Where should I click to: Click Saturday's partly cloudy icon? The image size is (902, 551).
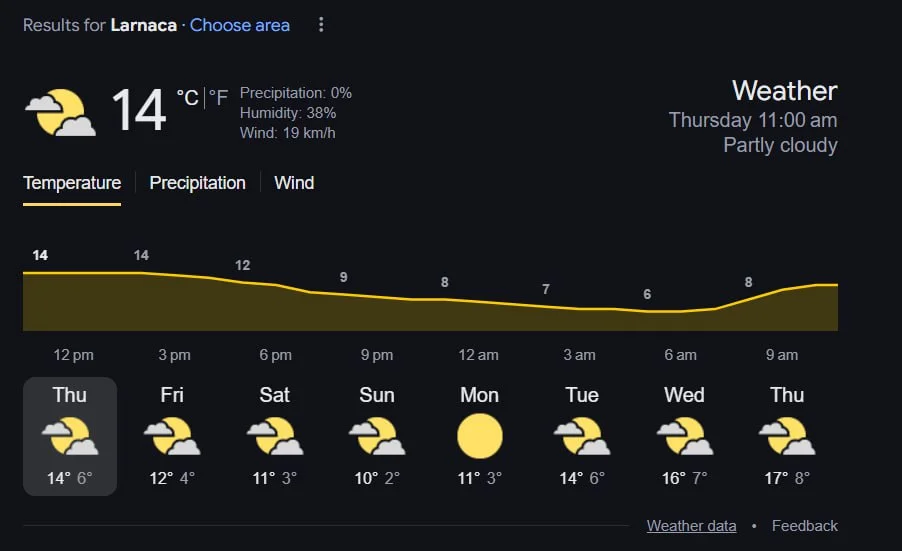click(275, 437)
